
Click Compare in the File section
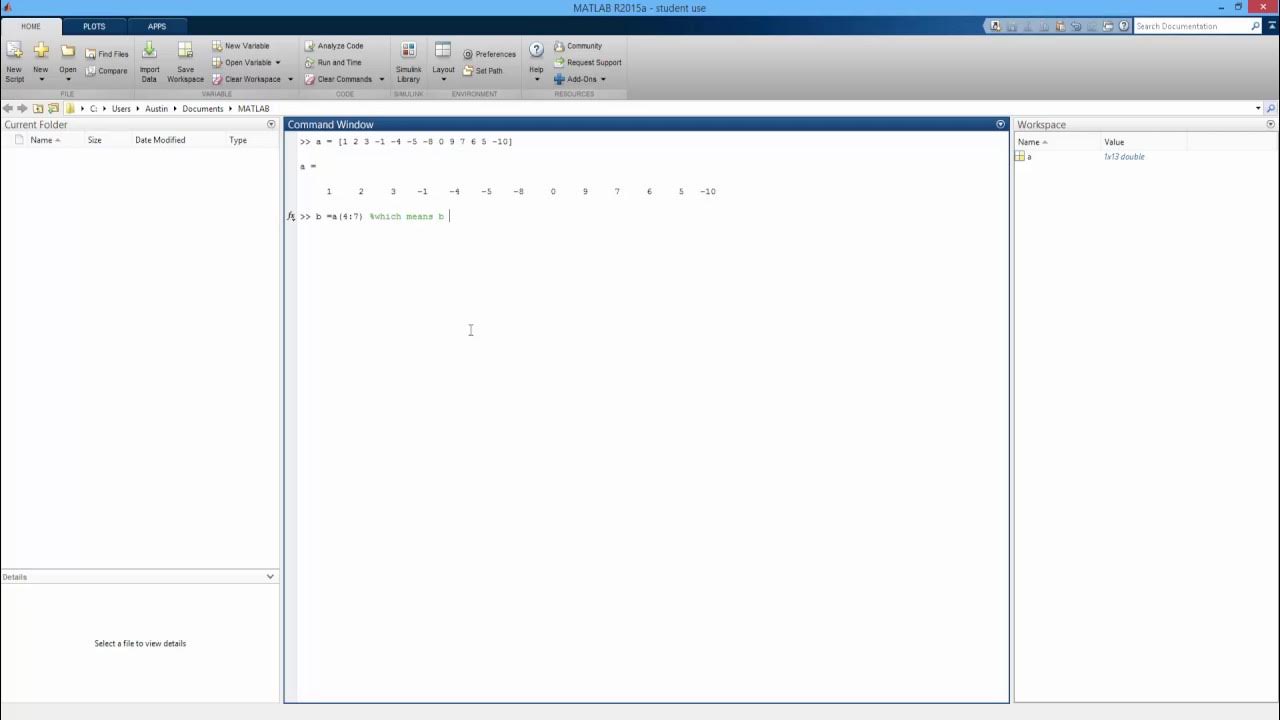107,71
